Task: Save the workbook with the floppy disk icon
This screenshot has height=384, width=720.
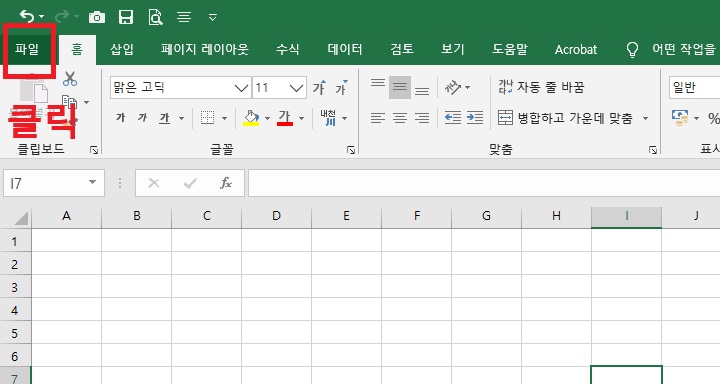Action: click(126, 17)
